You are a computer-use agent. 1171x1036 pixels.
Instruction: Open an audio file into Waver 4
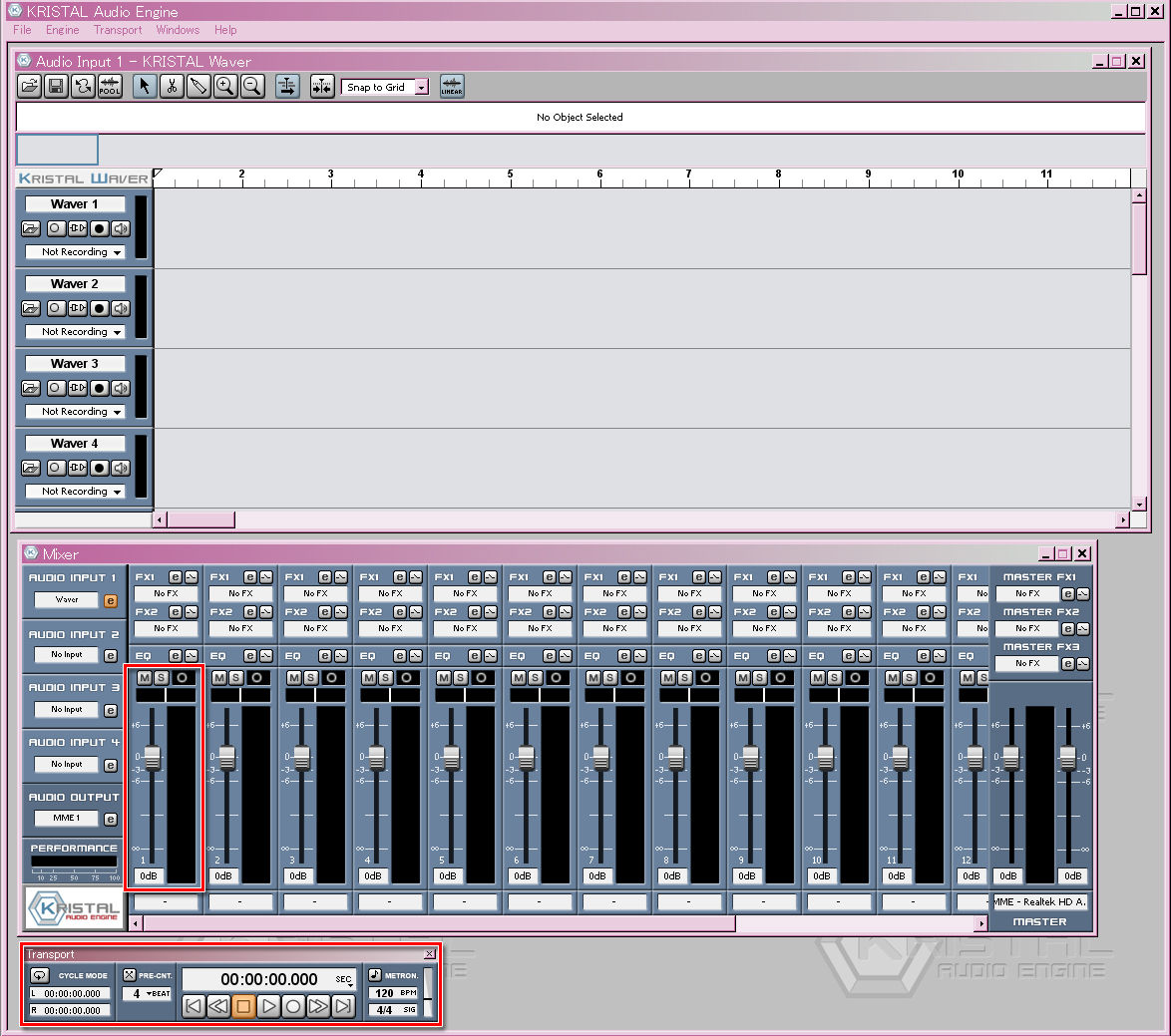tap(31, 468)
